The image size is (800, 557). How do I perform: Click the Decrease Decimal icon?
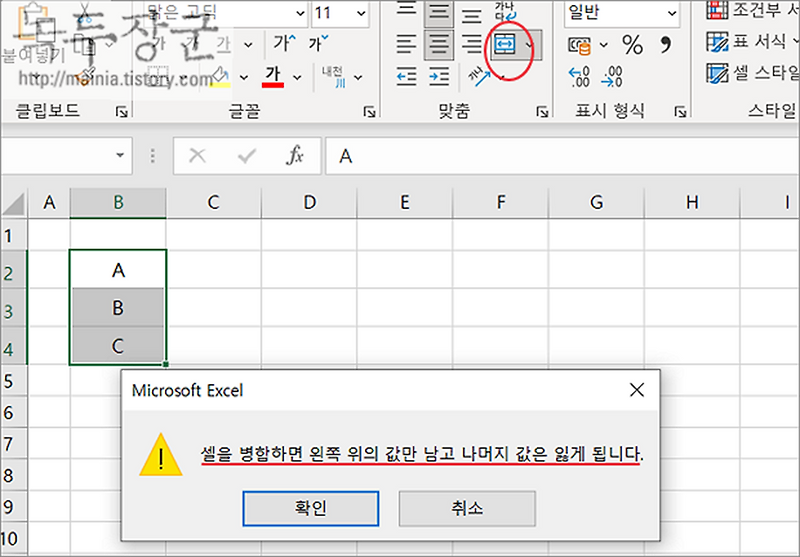tap(612, 77)
